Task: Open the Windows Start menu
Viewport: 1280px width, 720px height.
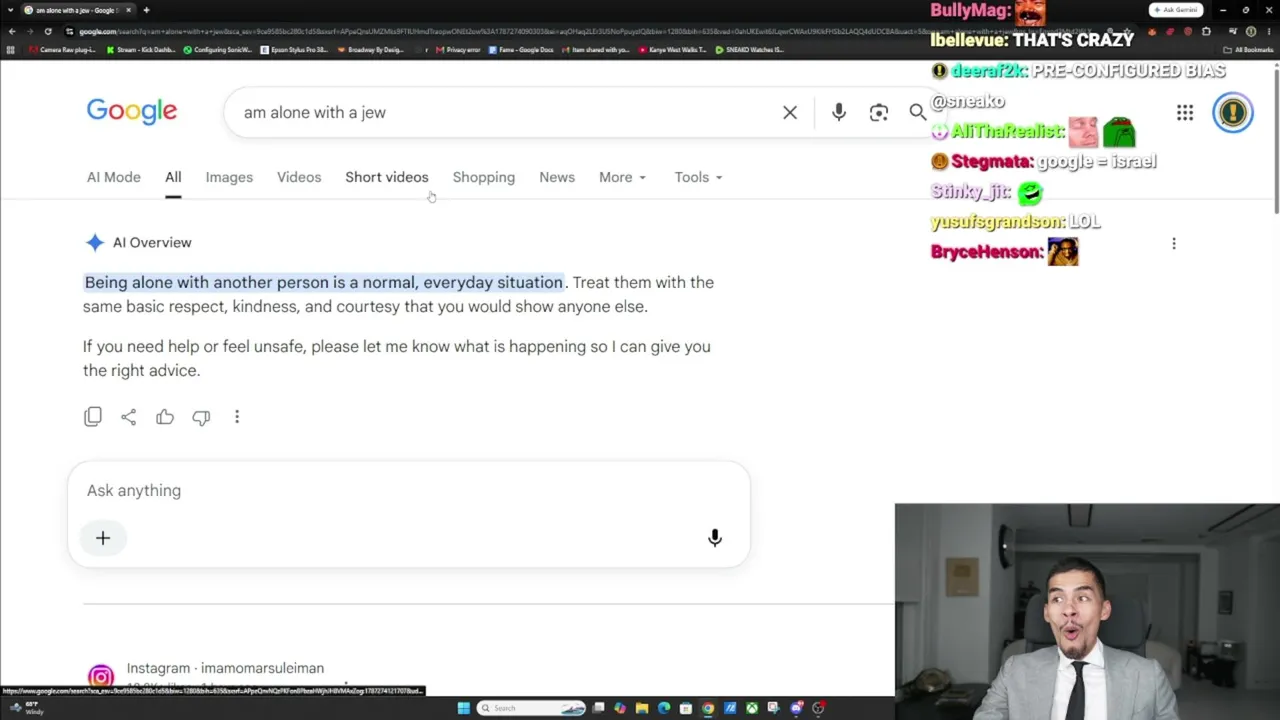Action: pyautogui.click(x=463, y=708)
